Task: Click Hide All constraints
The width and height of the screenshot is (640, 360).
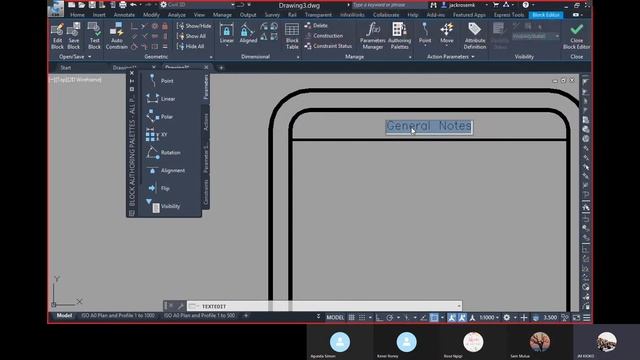Action: click(x=190, y=47)
